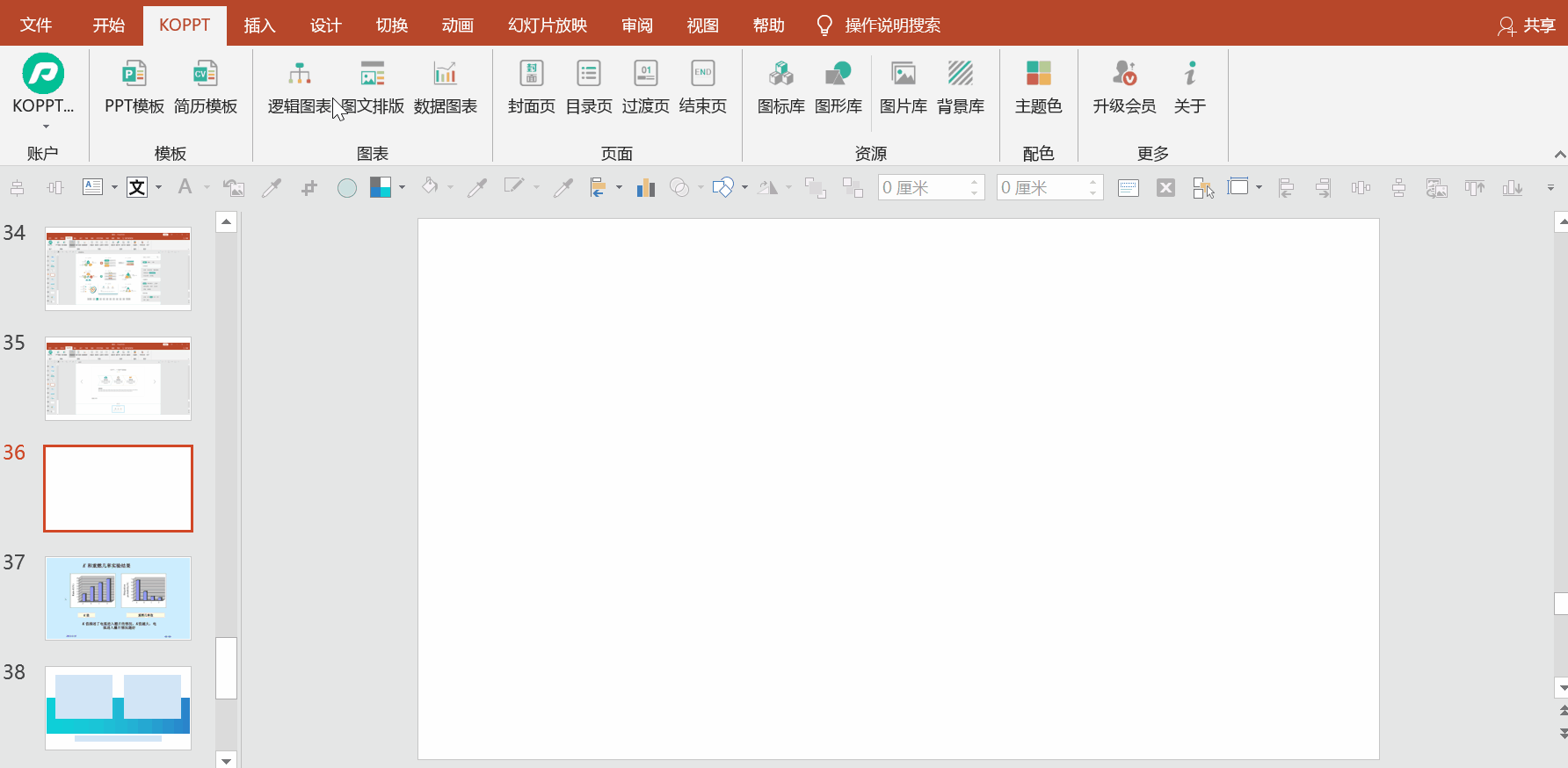1568x768 pixels.
Task: Click the 共享 share button
Action: pos(1527,25)
